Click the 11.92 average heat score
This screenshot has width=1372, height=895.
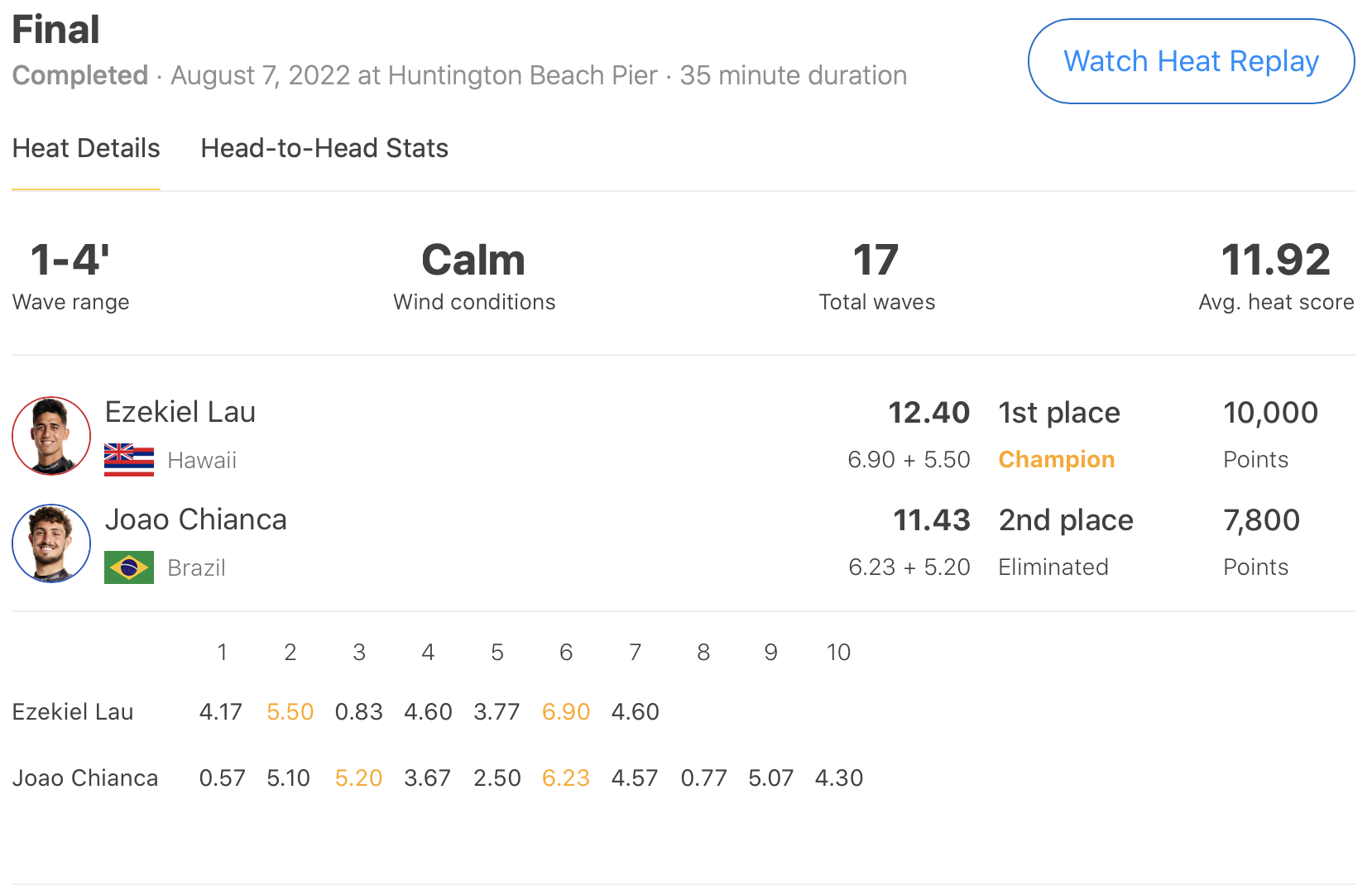pyautogui.click(x=1275, y=260)
